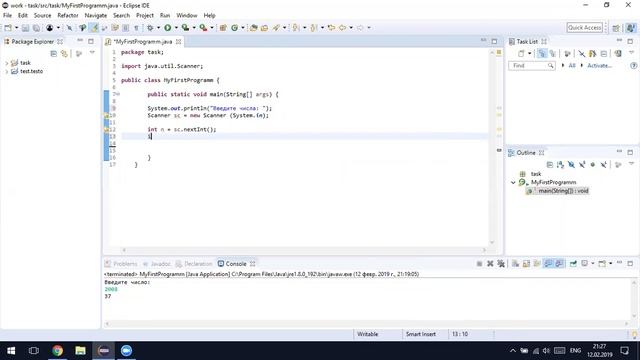Open Chrome from the taskbar

coord(58,351)
